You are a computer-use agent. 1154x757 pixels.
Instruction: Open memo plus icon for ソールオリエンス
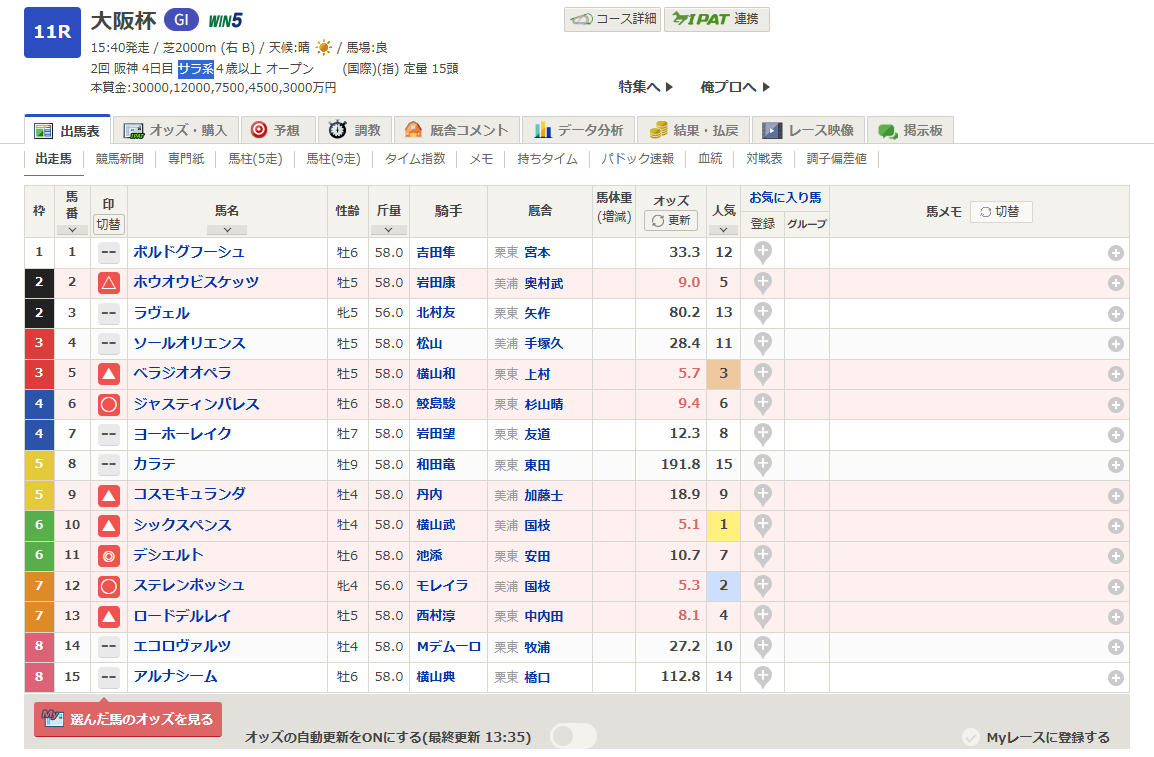[x=1116, y=344]
